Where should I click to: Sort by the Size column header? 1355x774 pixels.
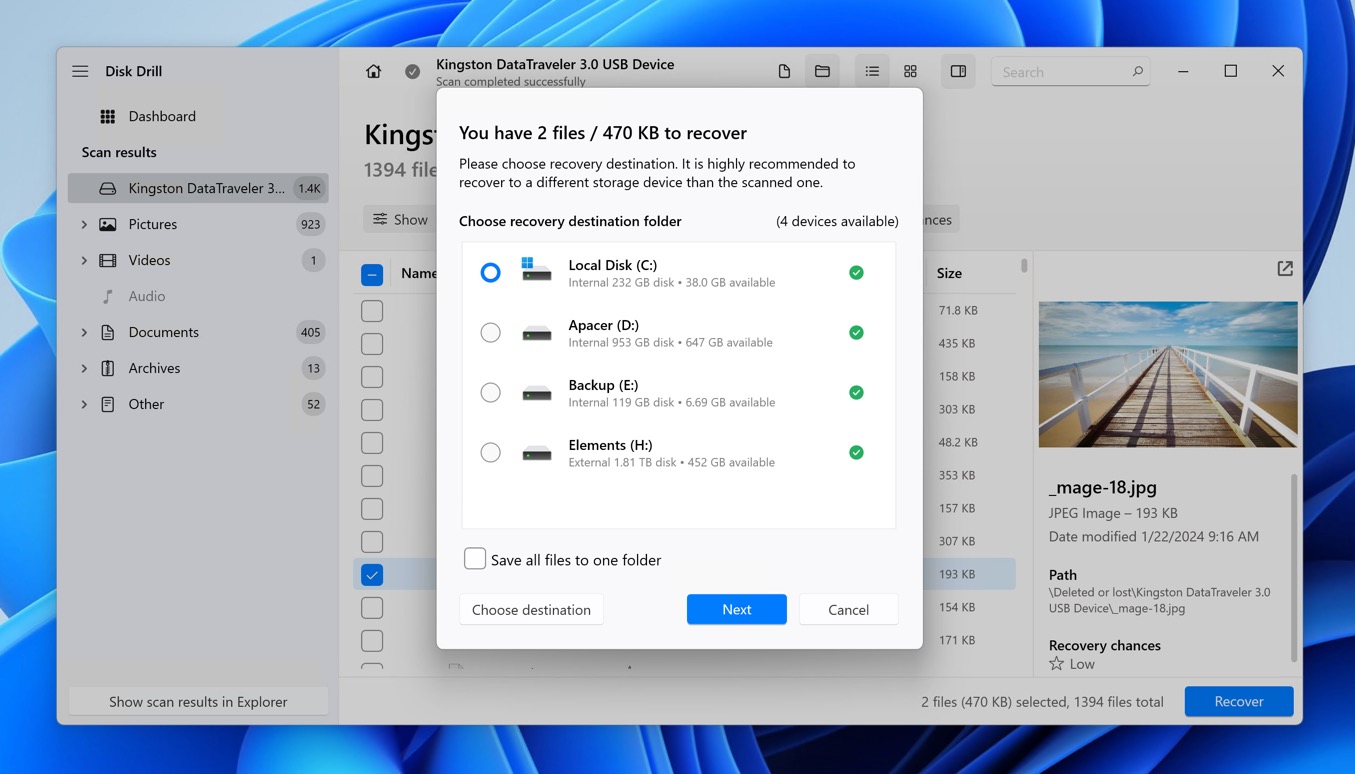pos(949,273)
